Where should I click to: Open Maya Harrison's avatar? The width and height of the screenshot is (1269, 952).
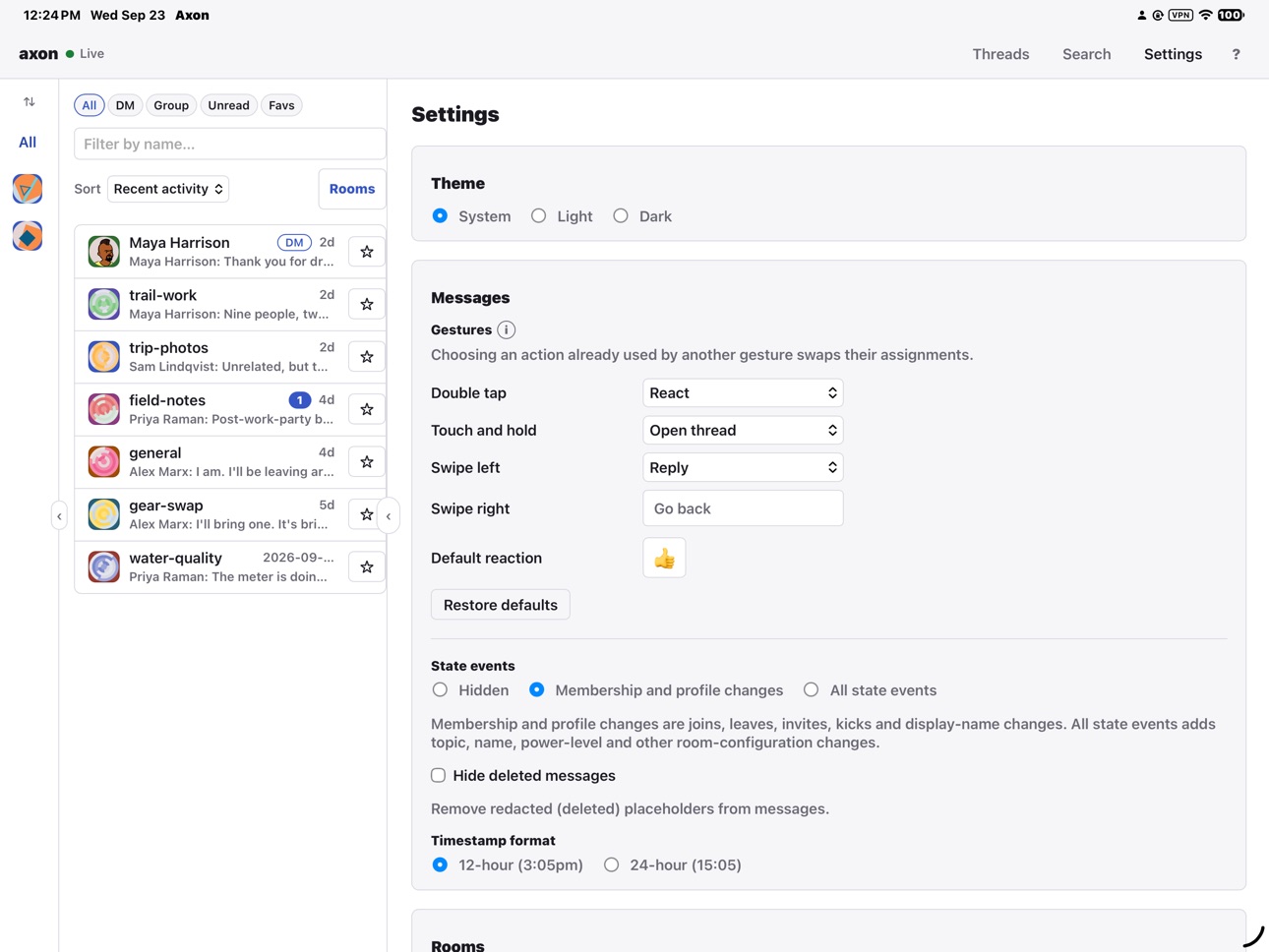(x=104, y=252)
